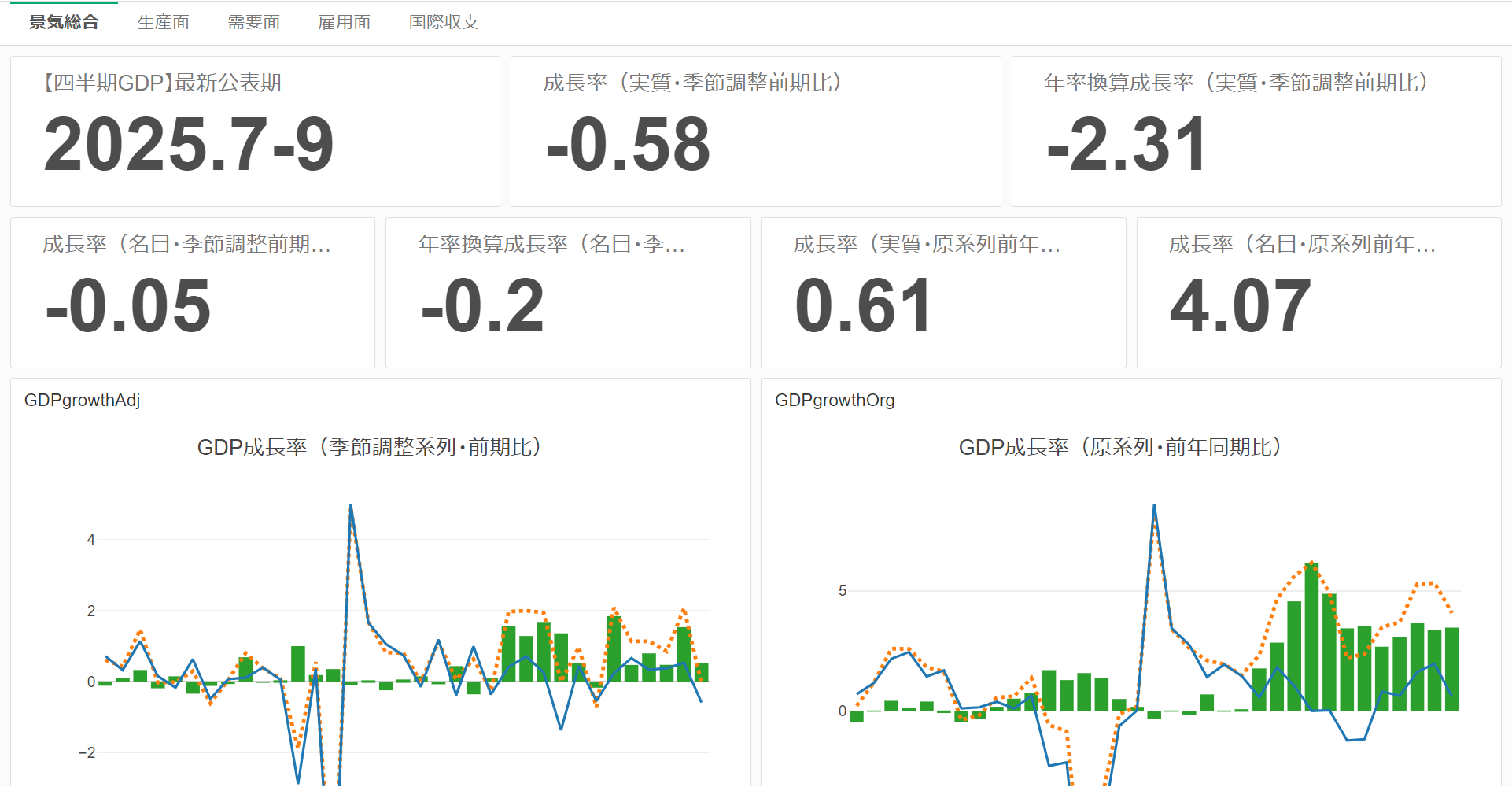The height and width of the screenshot is (787, 1512).
Task: Click the 季節調整系列・前期比 chart title
Action: click(x=369, y=447)
